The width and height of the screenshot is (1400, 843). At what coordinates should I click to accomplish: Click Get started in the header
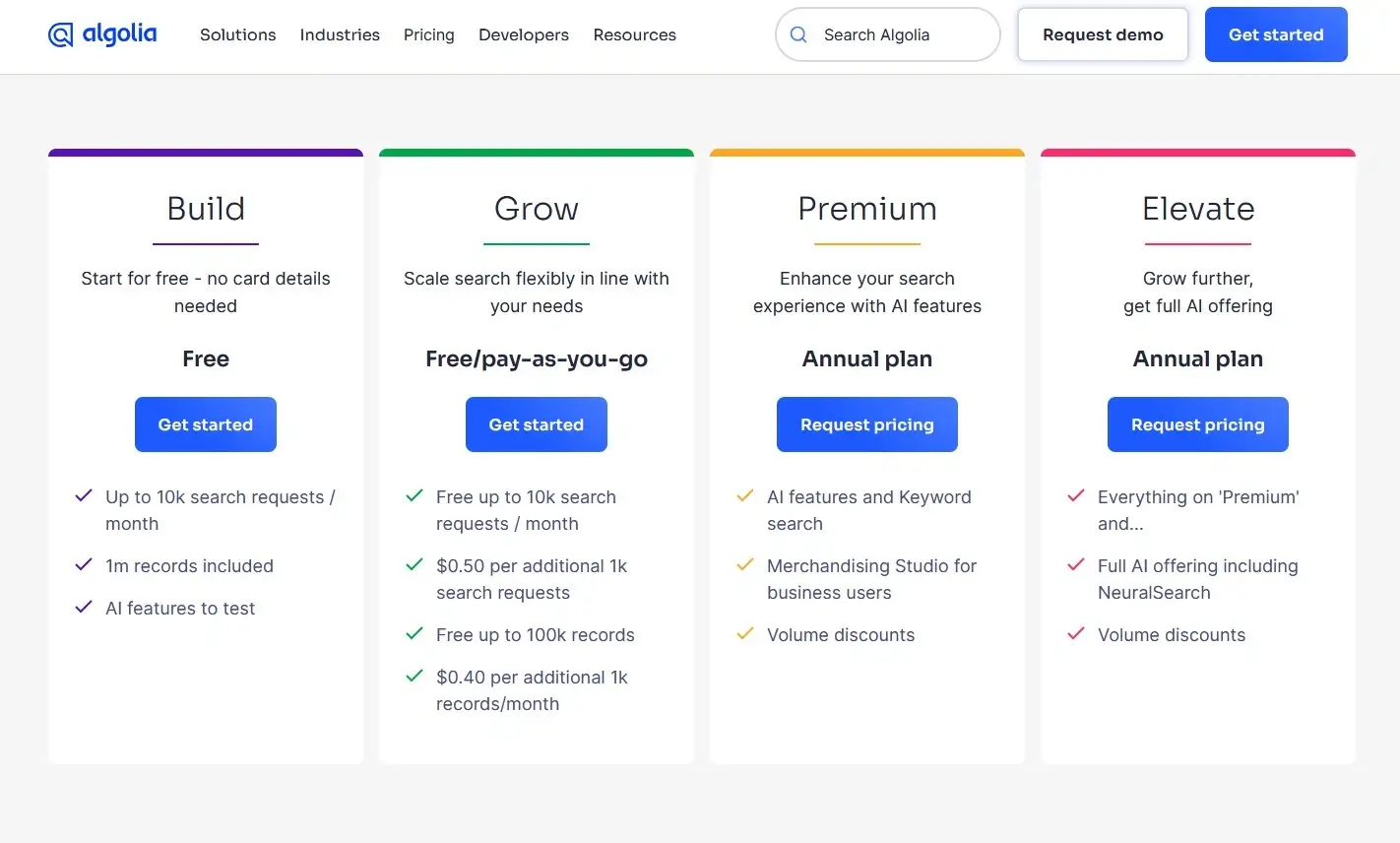click(x=1276, y=34)
